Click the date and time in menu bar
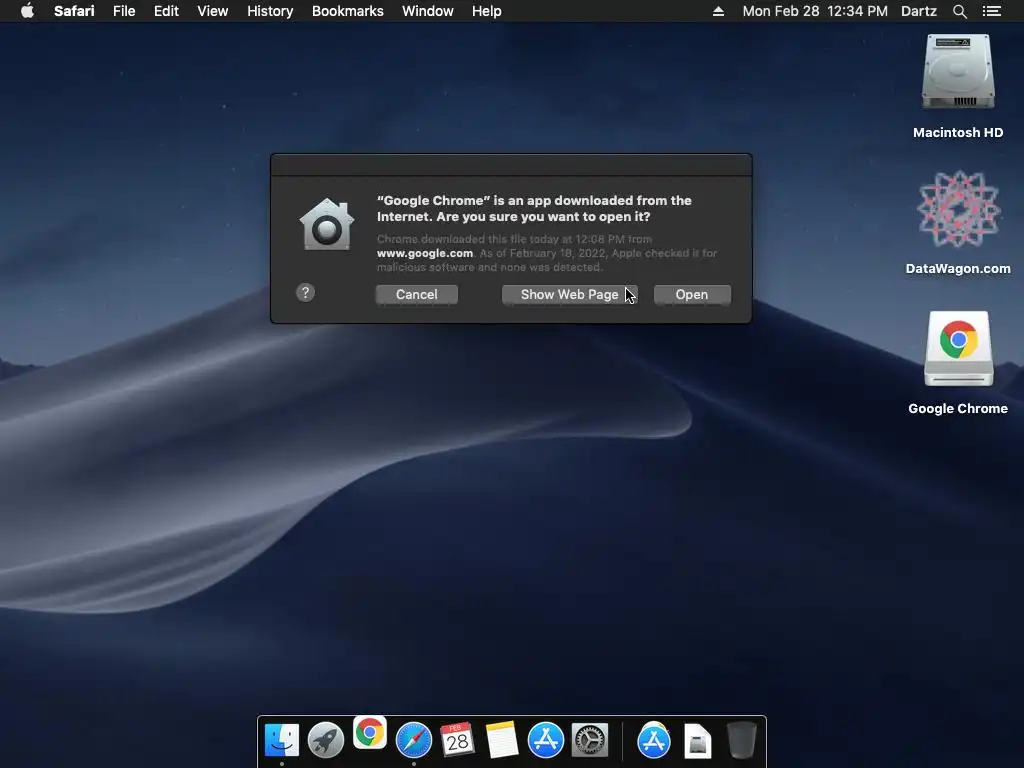The image size is (1024, 768). (x=815, y=11)
